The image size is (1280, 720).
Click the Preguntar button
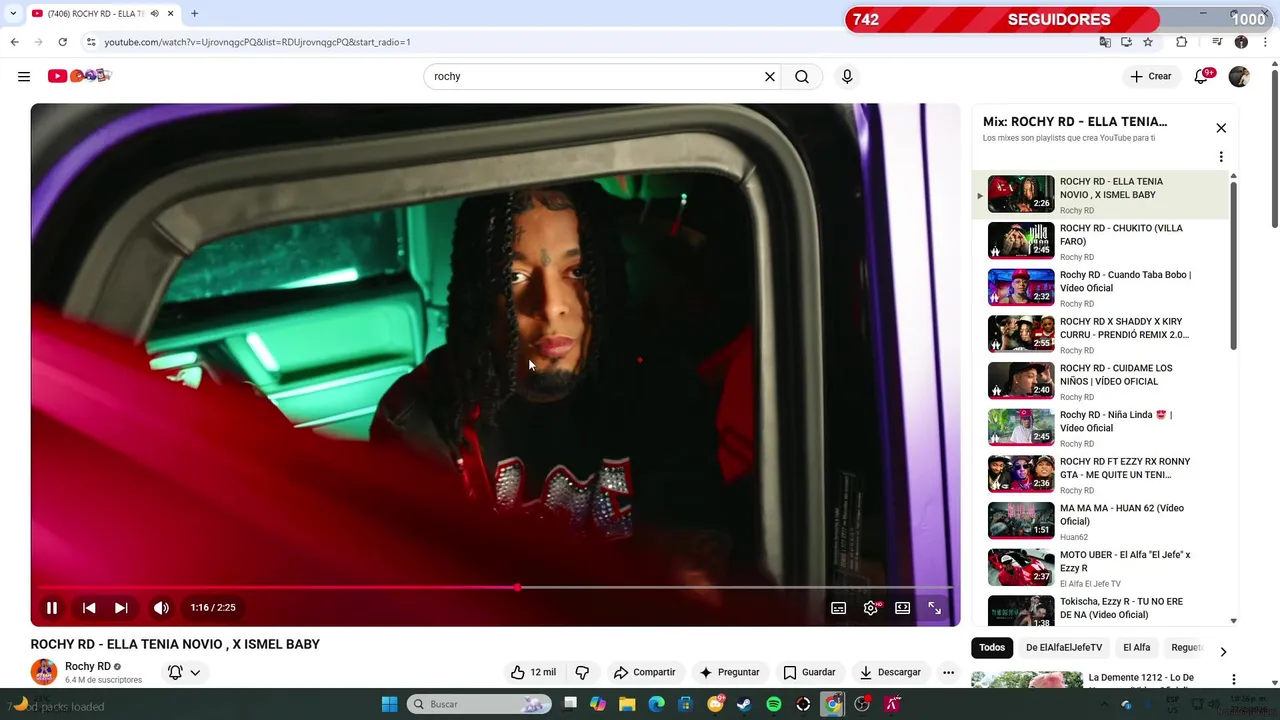click(730, 672)
